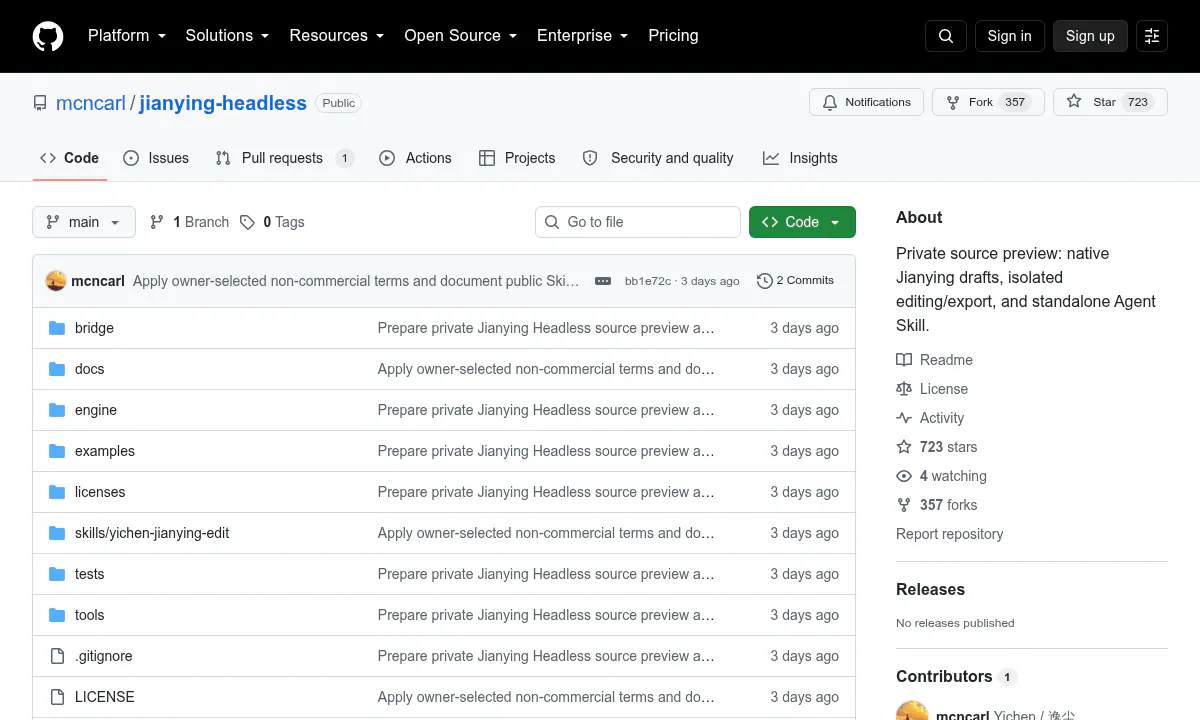Screen dimensions: 1200x720
Task: Open the search magnifier button
Action: point(946,36)
